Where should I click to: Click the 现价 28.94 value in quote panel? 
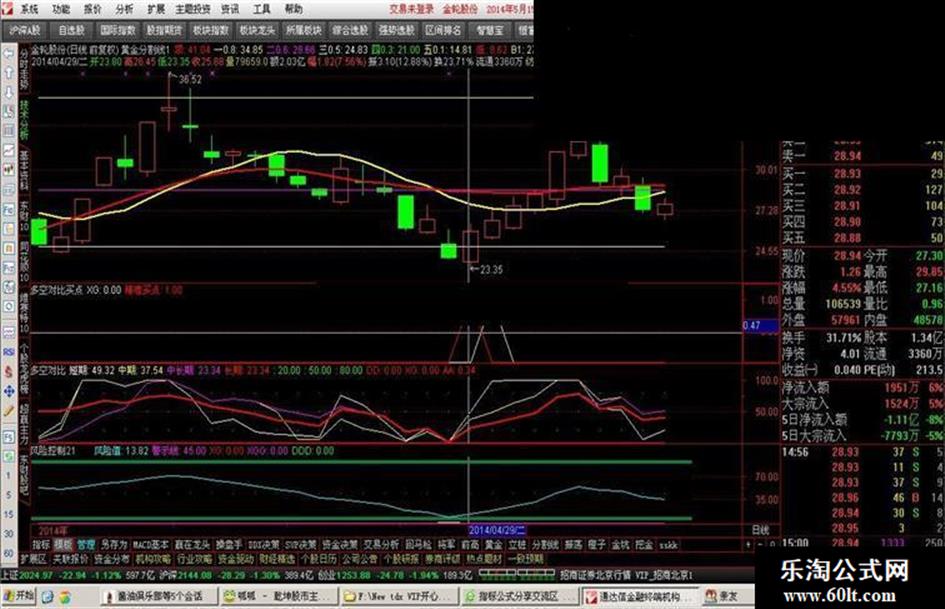coord(847,256)
